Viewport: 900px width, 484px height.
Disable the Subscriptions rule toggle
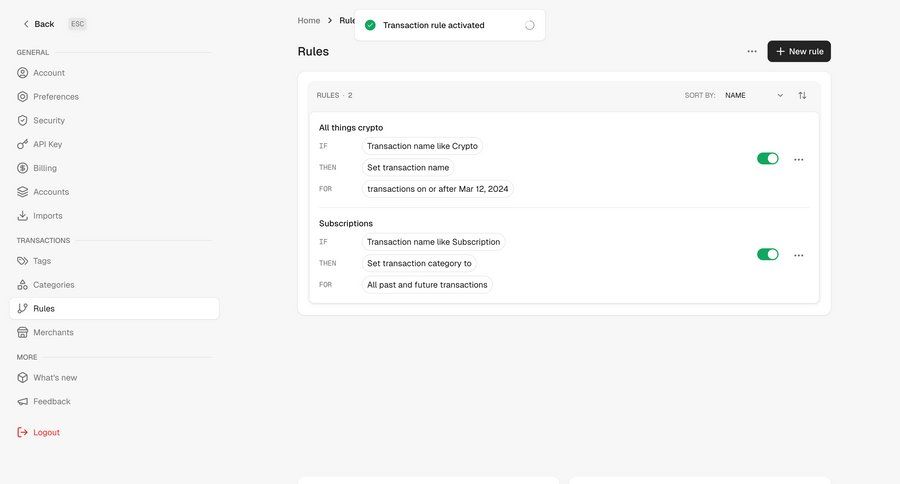[767, 254]
